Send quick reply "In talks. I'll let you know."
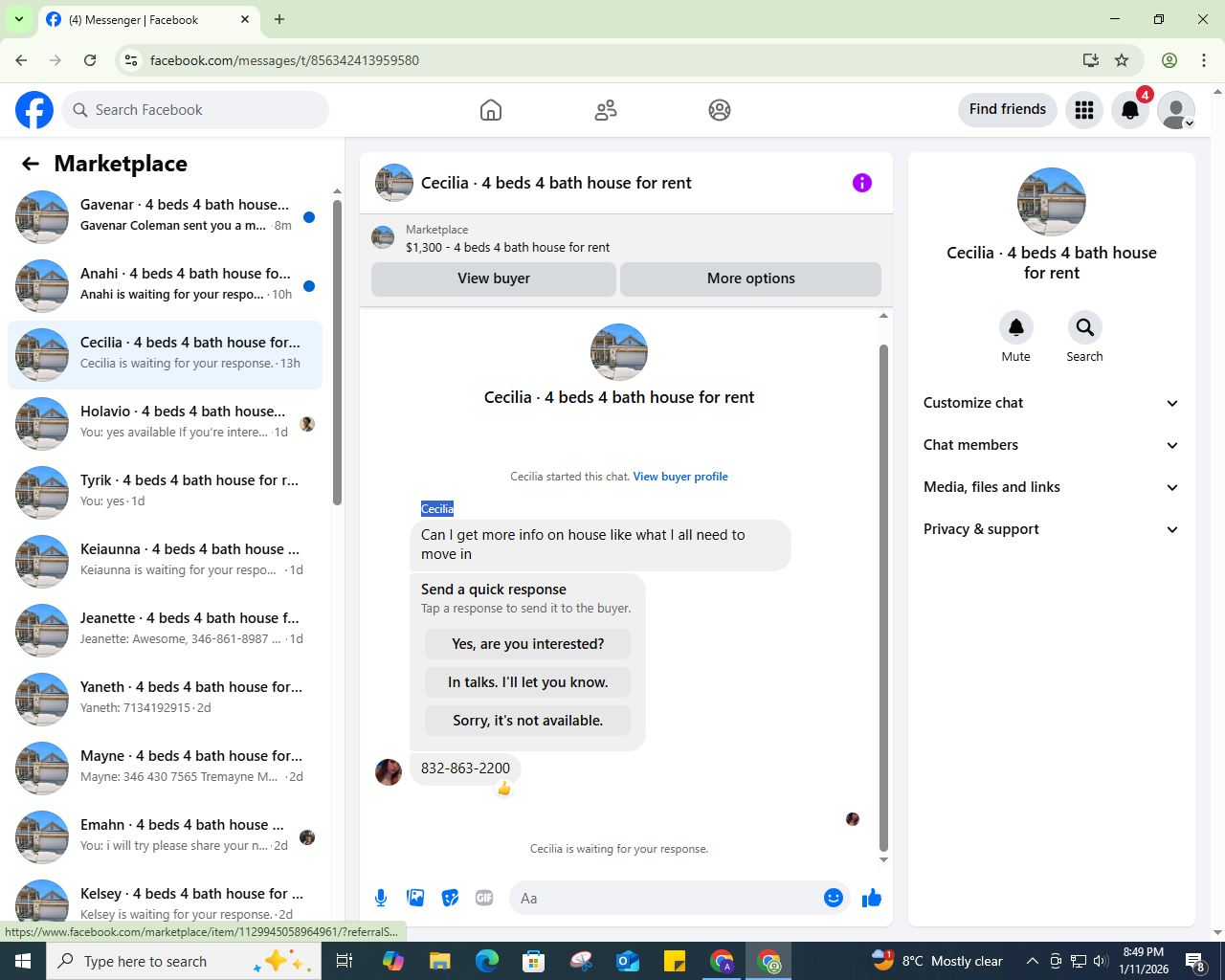1225x980 pixels. [x=528, y=682]
